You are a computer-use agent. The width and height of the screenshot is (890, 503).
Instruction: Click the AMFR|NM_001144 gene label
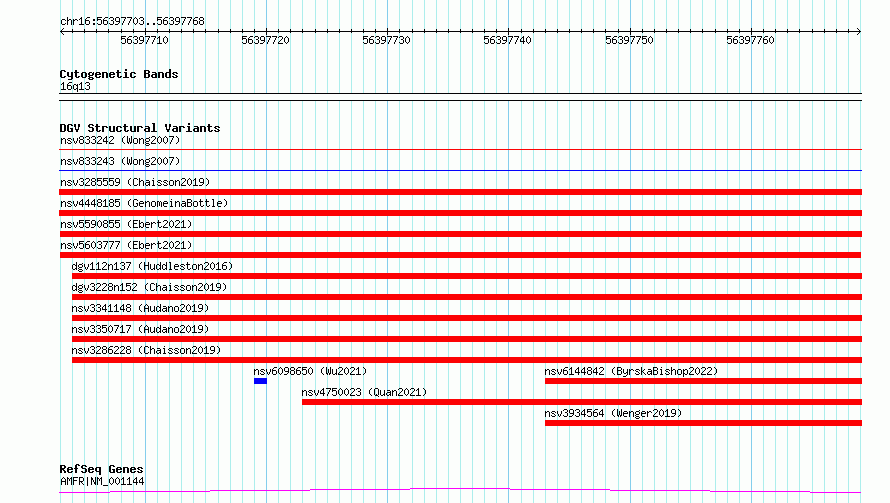point(102,481)
